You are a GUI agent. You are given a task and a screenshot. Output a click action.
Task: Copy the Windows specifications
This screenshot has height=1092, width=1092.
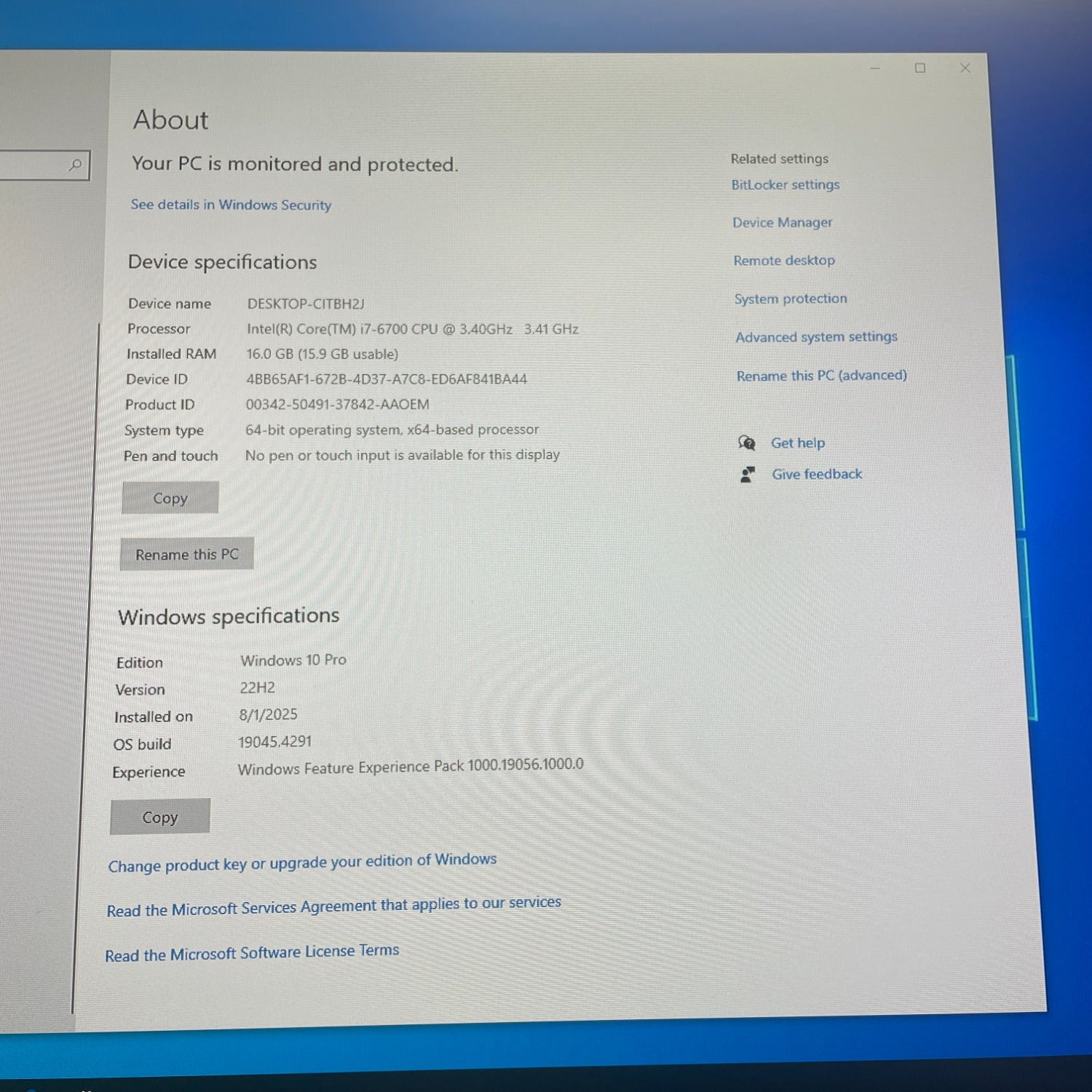[x=160, y=817]
